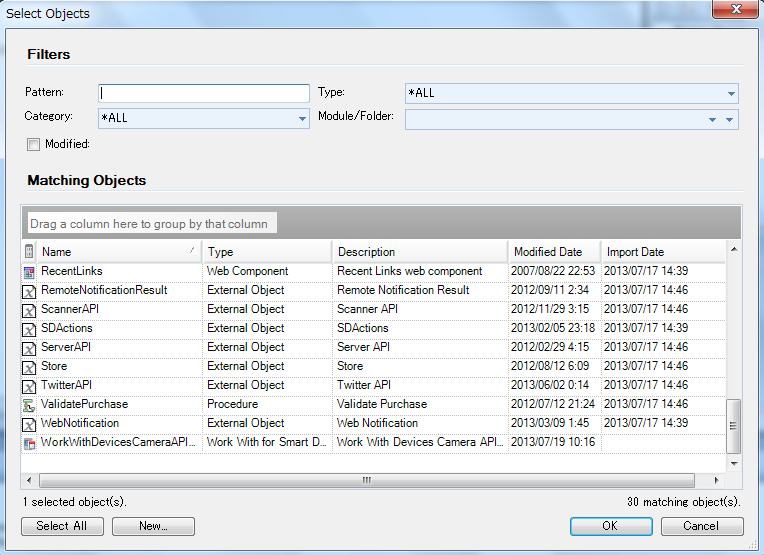Close the Select Objects dialog
Viewport: 764px width, 555px height.
pos(736,9)
